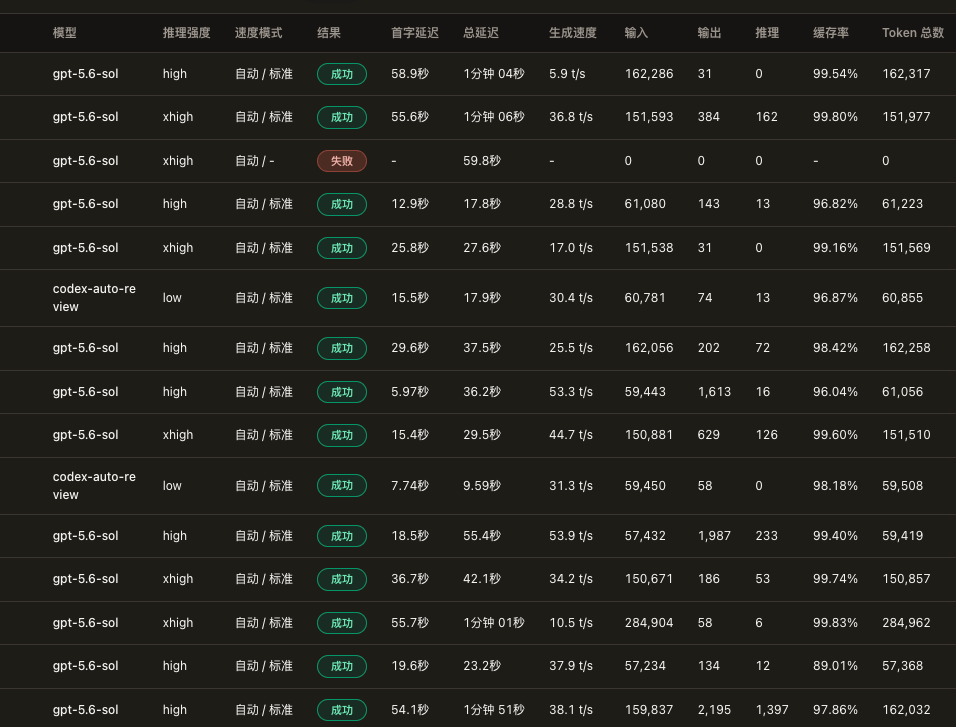Click the 生成速度 column header
Viewport: 956px width, 727px height.
pyautogui.click(x=573, y=33)
